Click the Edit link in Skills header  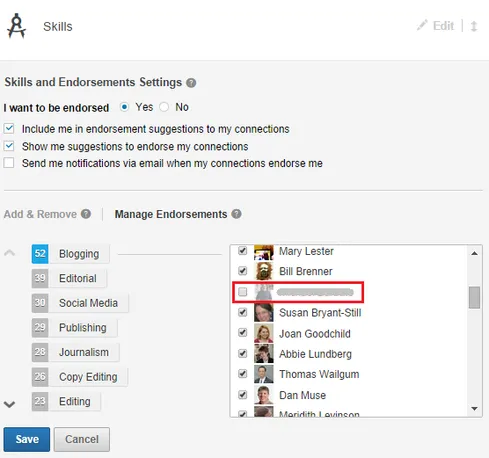(443, 26)
